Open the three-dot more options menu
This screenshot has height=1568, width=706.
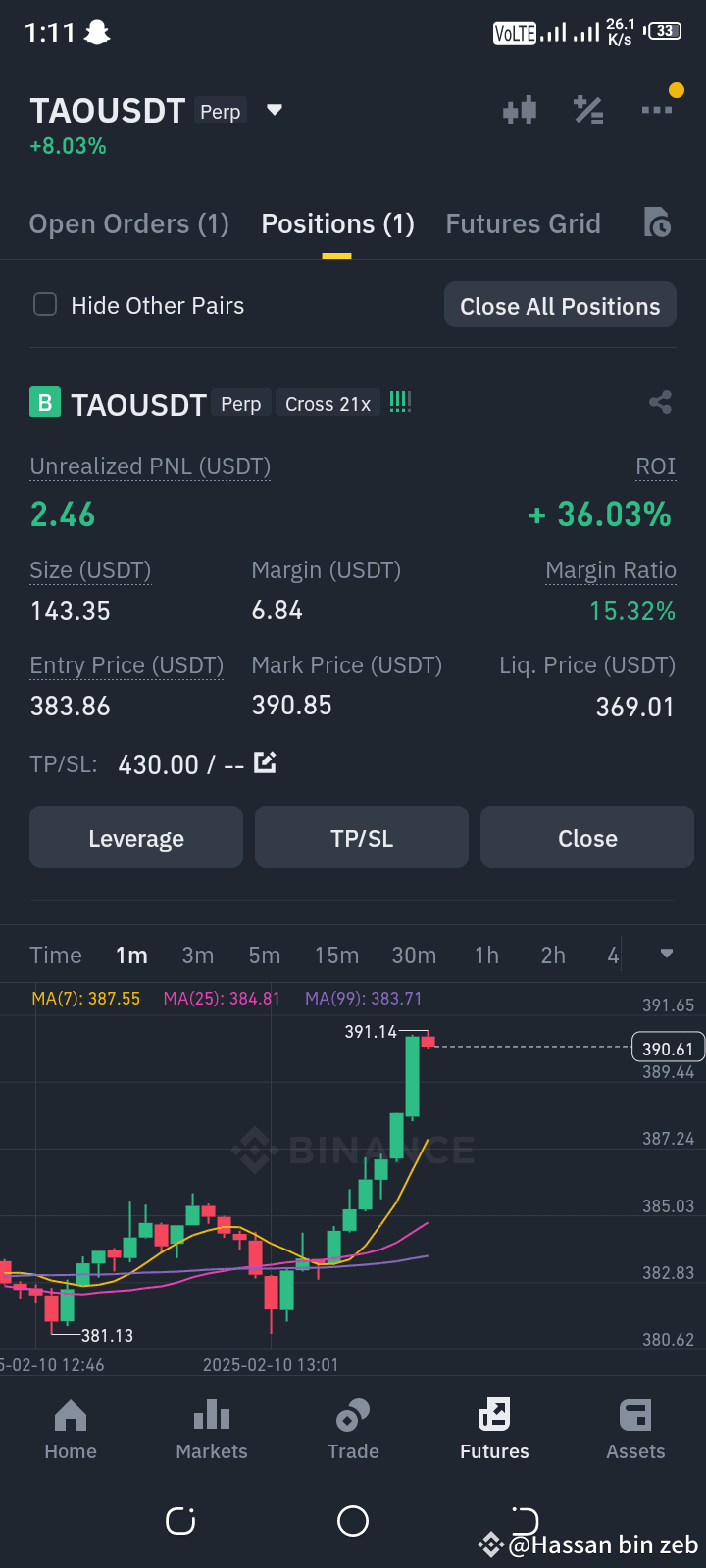coord(657,110)
